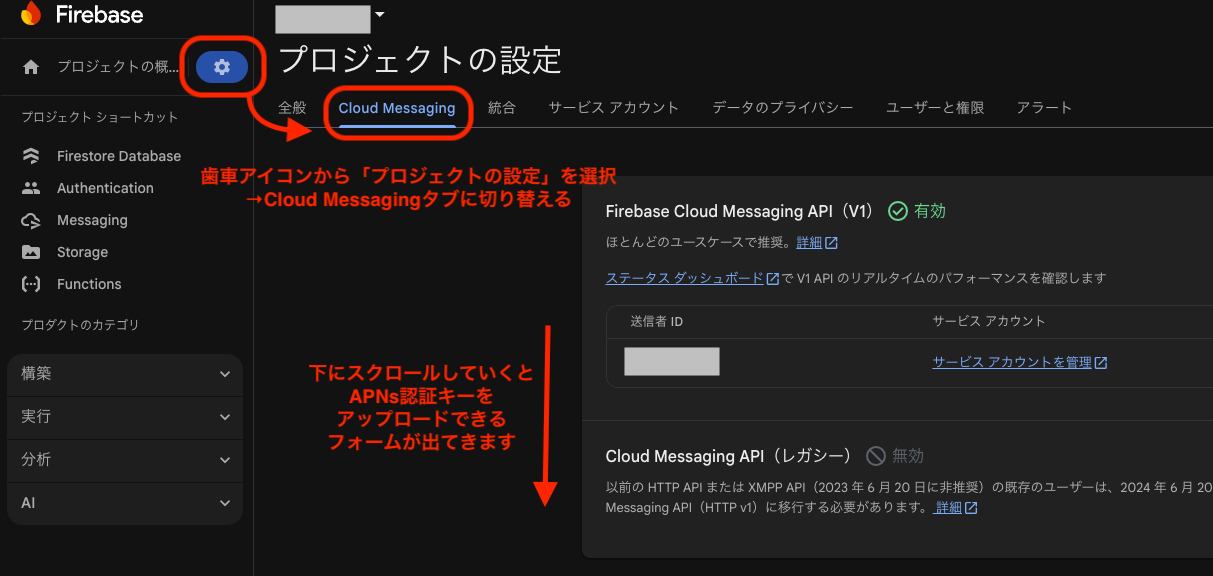
Task: Open the 詳細 link in legacy API section
Action: (948, 508)
